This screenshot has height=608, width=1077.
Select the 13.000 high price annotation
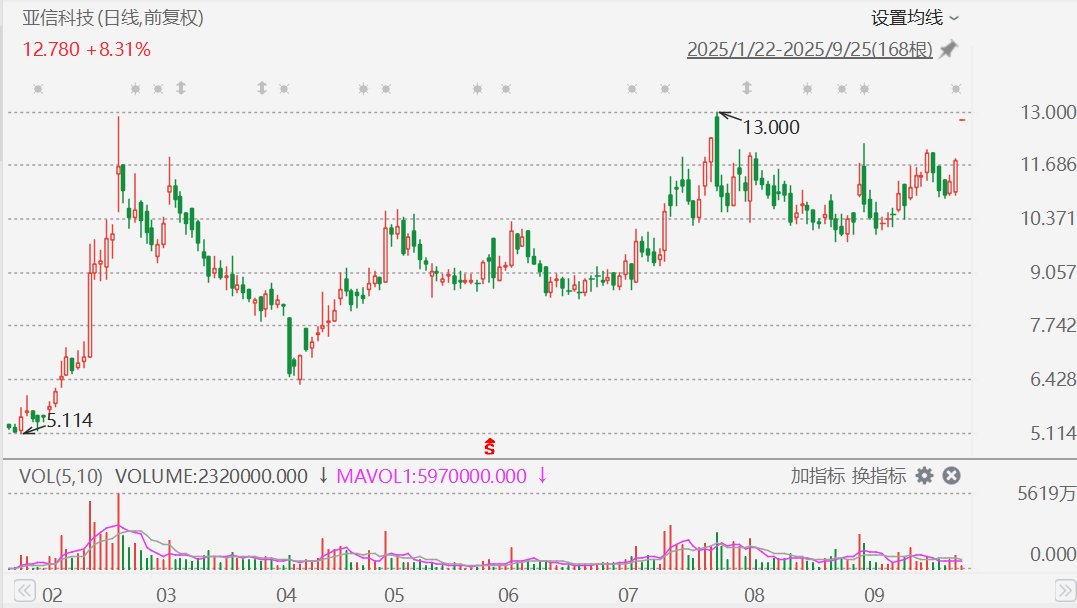pos(770,127)
